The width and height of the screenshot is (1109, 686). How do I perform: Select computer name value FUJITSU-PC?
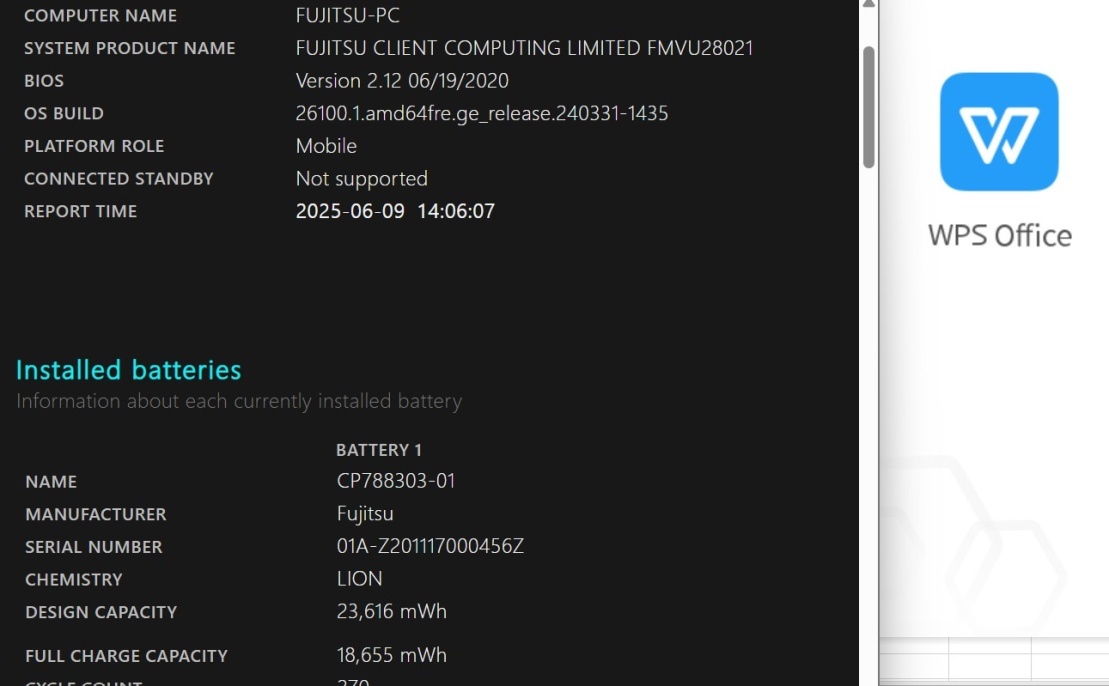[347, 16]
